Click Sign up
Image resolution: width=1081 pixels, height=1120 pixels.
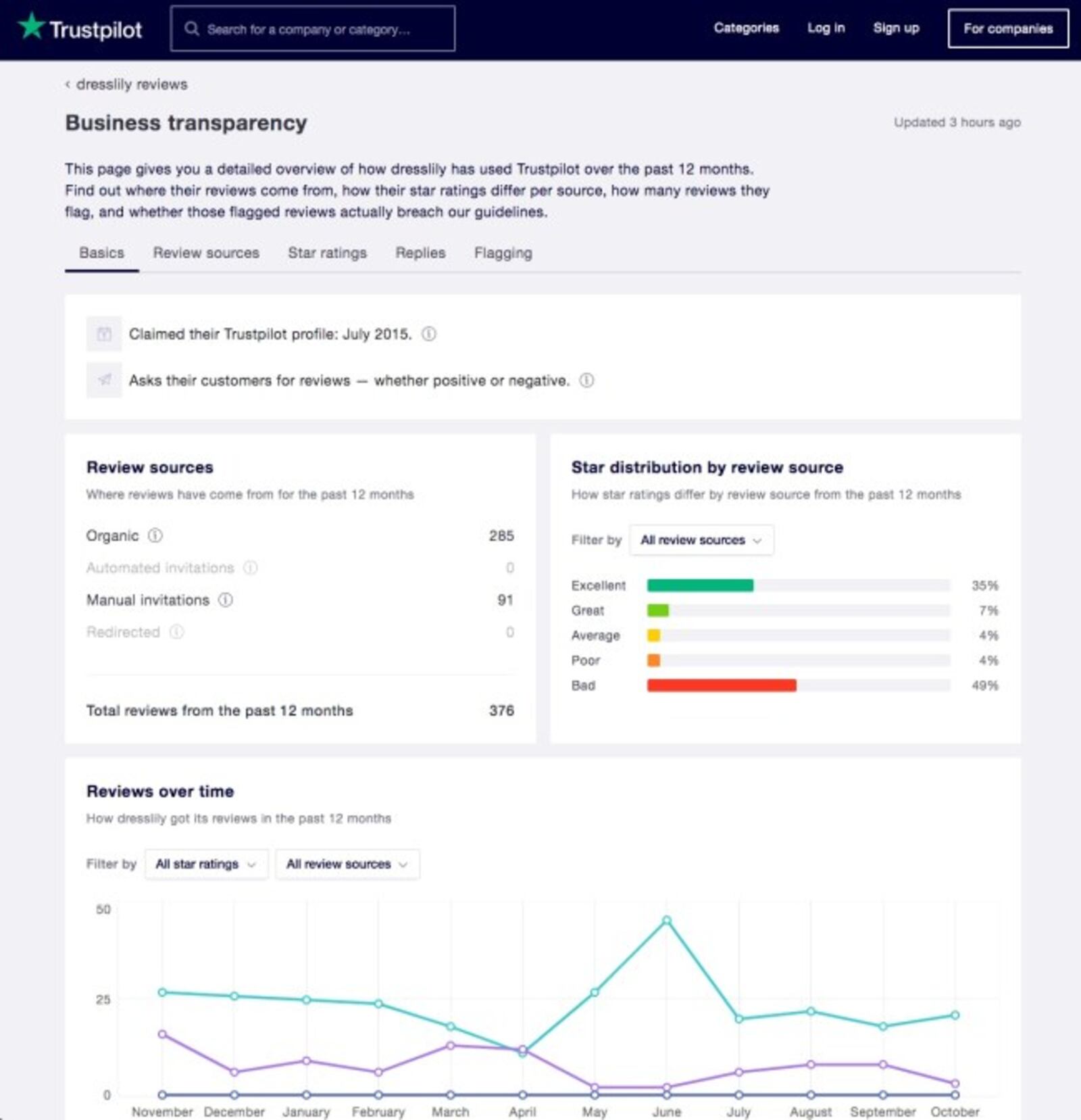point(896,28)
